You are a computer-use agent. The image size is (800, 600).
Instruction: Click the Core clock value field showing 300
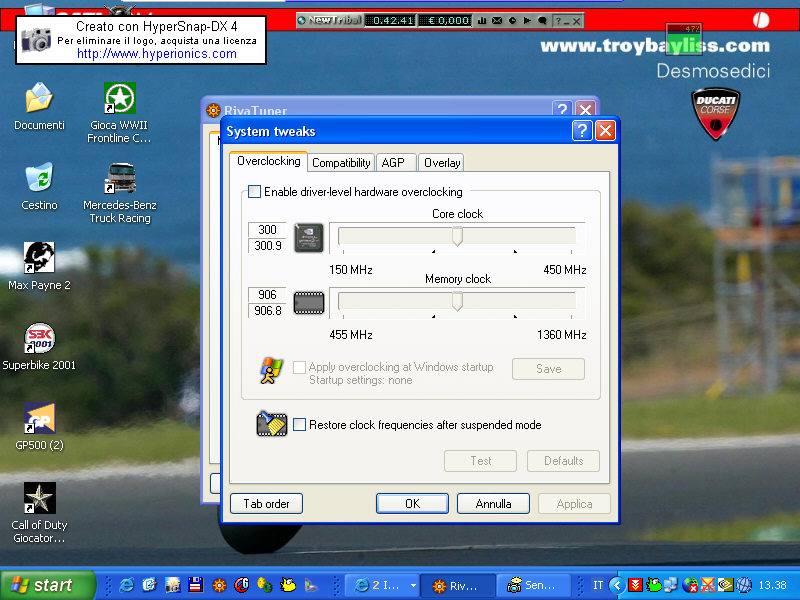267,230
